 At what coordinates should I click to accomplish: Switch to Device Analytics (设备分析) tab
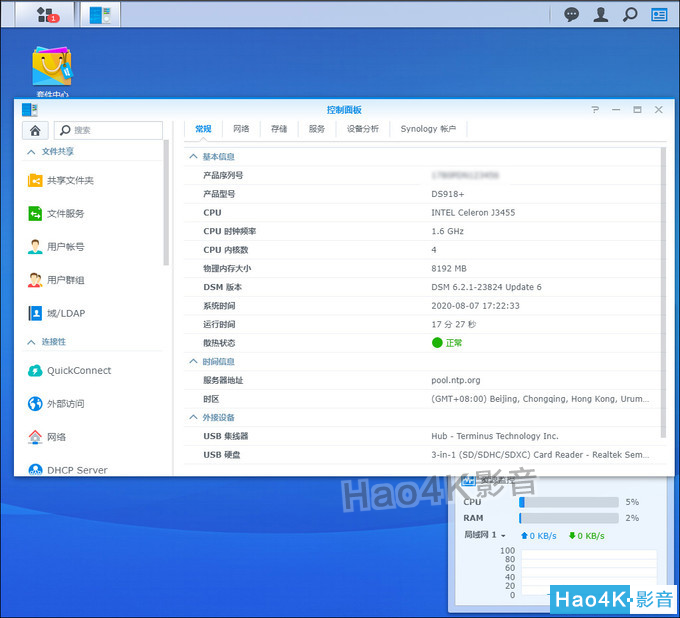pyautogui.click(x=363, y=129)
